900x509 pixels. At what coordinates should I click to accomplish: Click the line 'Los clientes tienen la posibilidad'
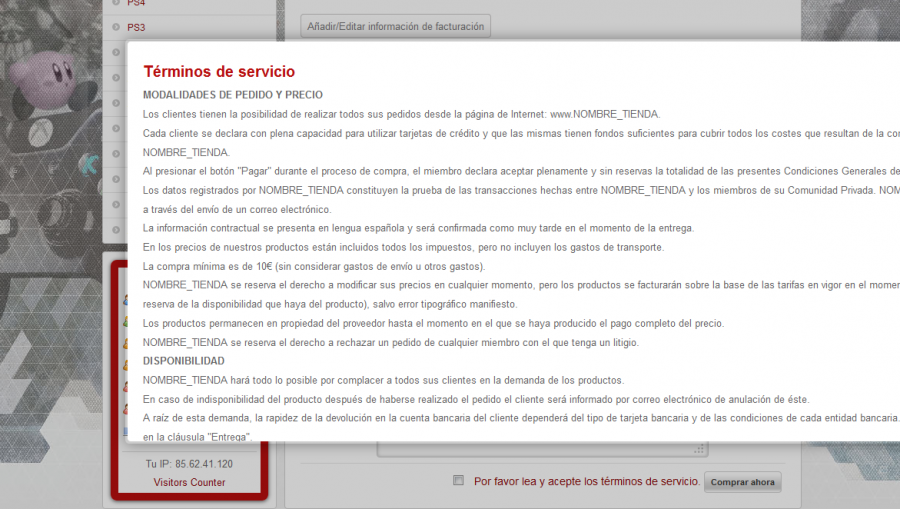[x=402, y=114]
